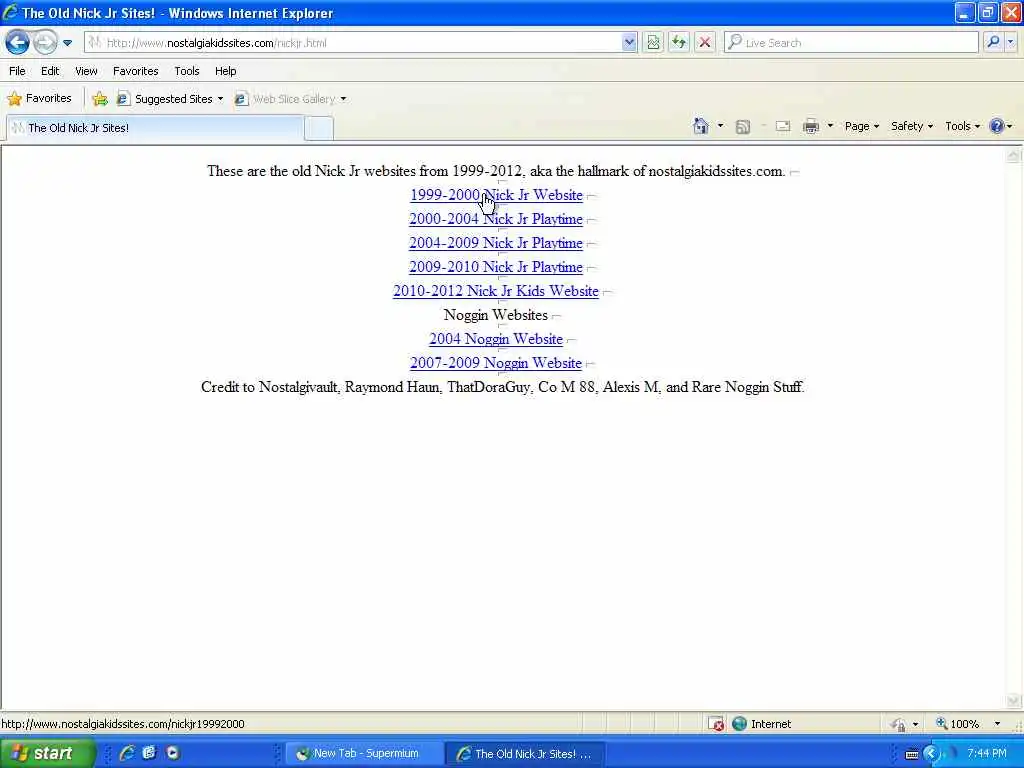The image size is (1024, 768).
Task: Open the 2007-2009 Noggin Website link
Action: (x=496, y=363)
